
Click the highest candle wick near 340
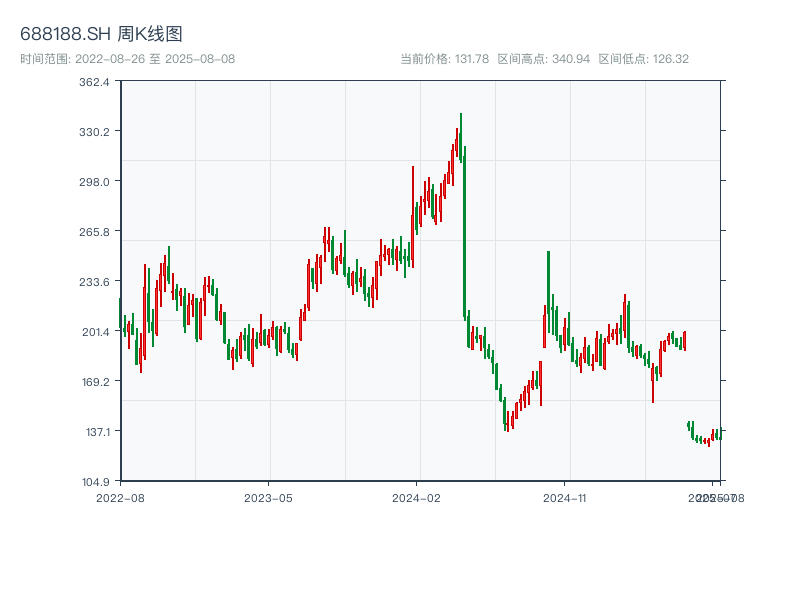coord(461,116)
